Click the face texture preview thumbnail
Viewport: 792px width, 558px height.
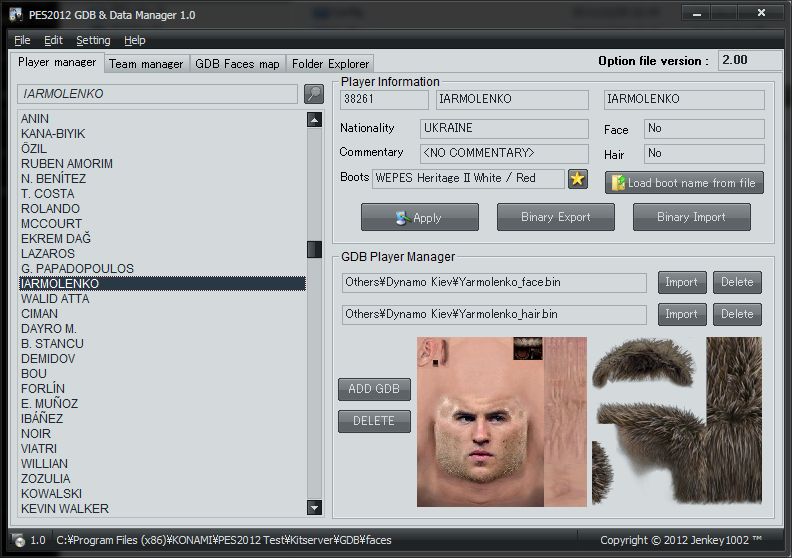point(480,420)
